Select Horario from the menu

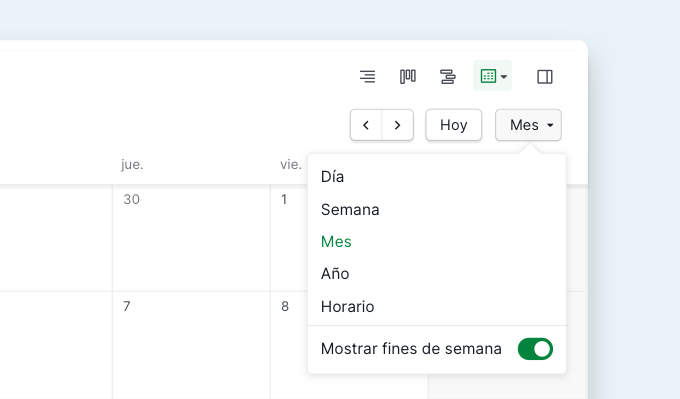[x=437, y=307]
